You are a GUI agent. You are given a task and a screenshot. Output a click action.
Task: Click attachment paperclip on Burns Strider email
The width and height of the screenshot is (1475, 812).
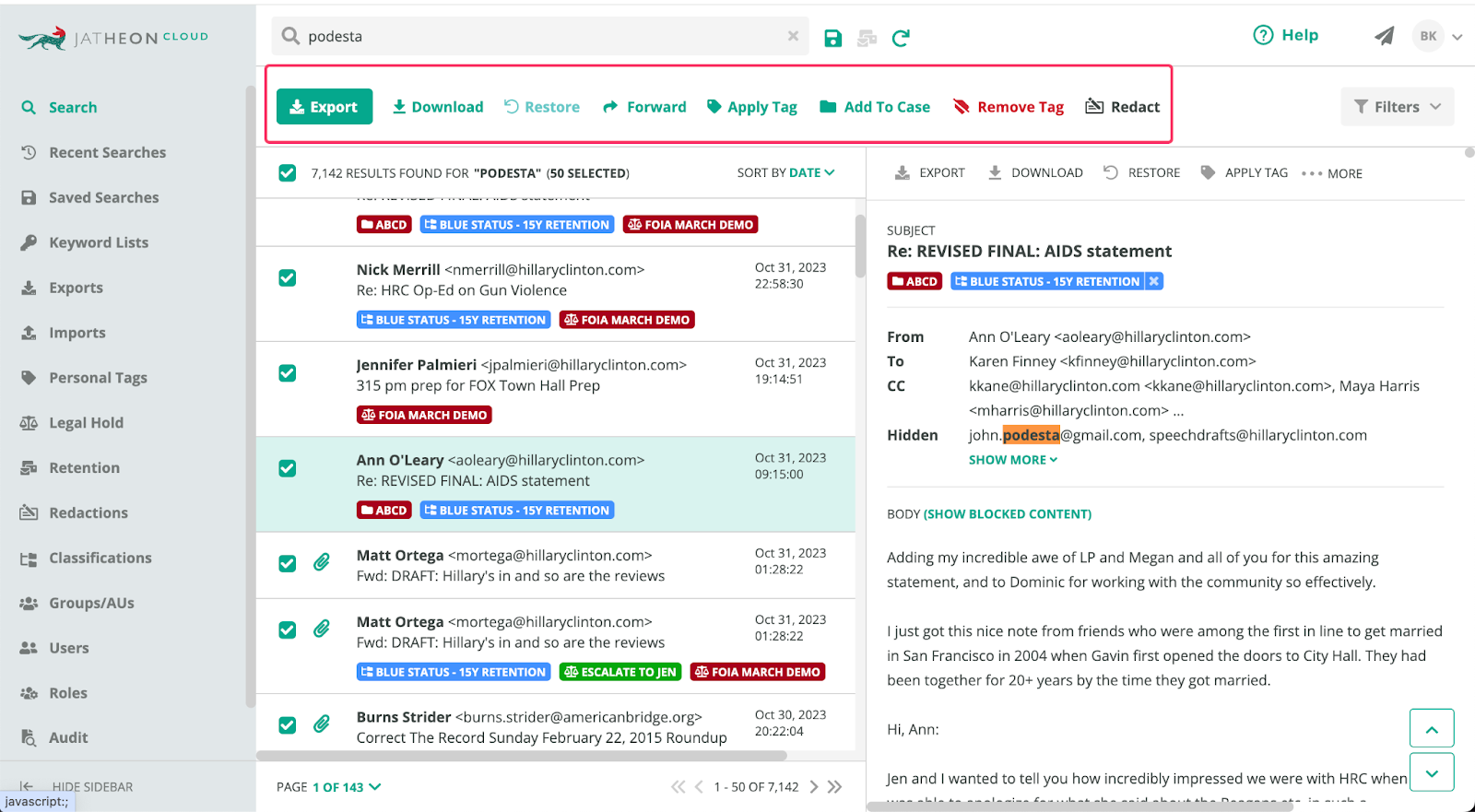(x=322, y=724)
